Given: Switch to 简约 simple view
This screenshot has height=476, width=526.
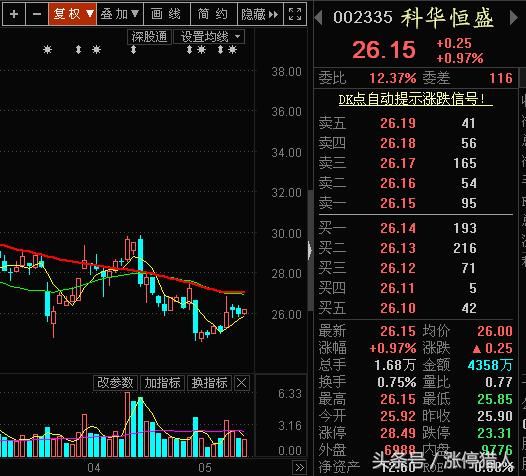Looking at the screenshot, I should (214, 14).
